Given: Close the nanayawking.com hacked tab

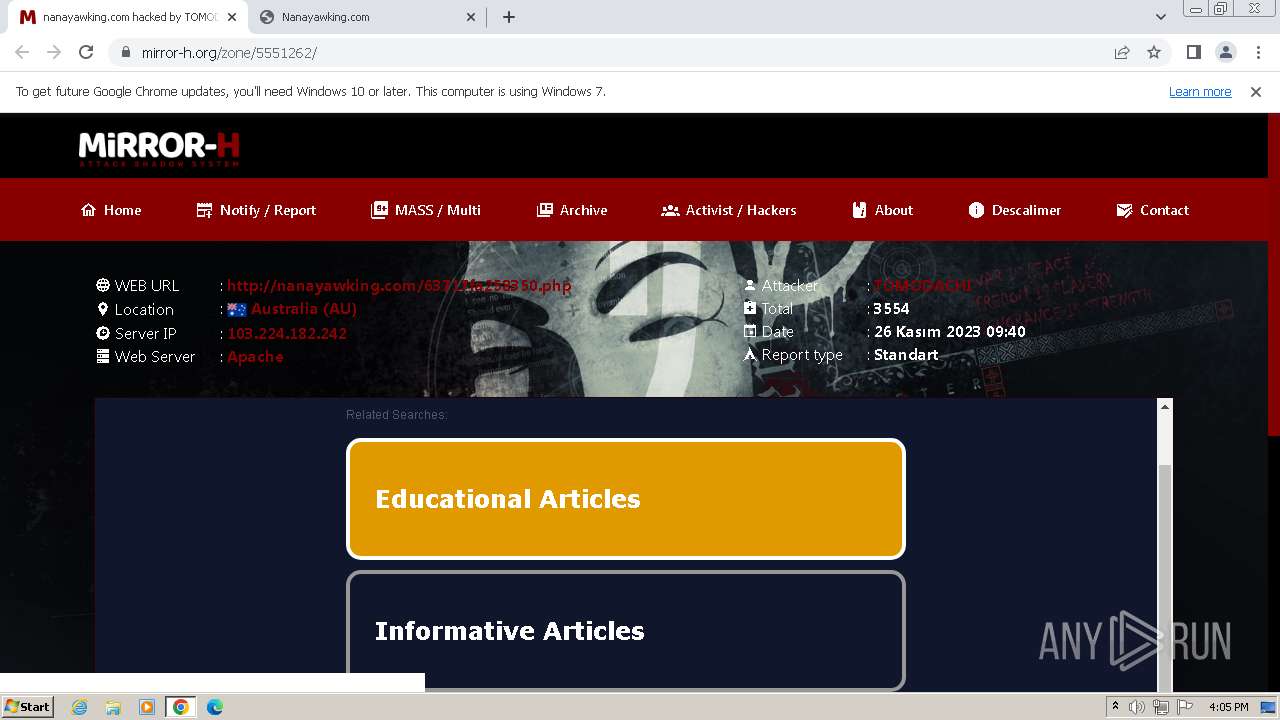Looking at the screenshot, I should click(x=232, y=17).
